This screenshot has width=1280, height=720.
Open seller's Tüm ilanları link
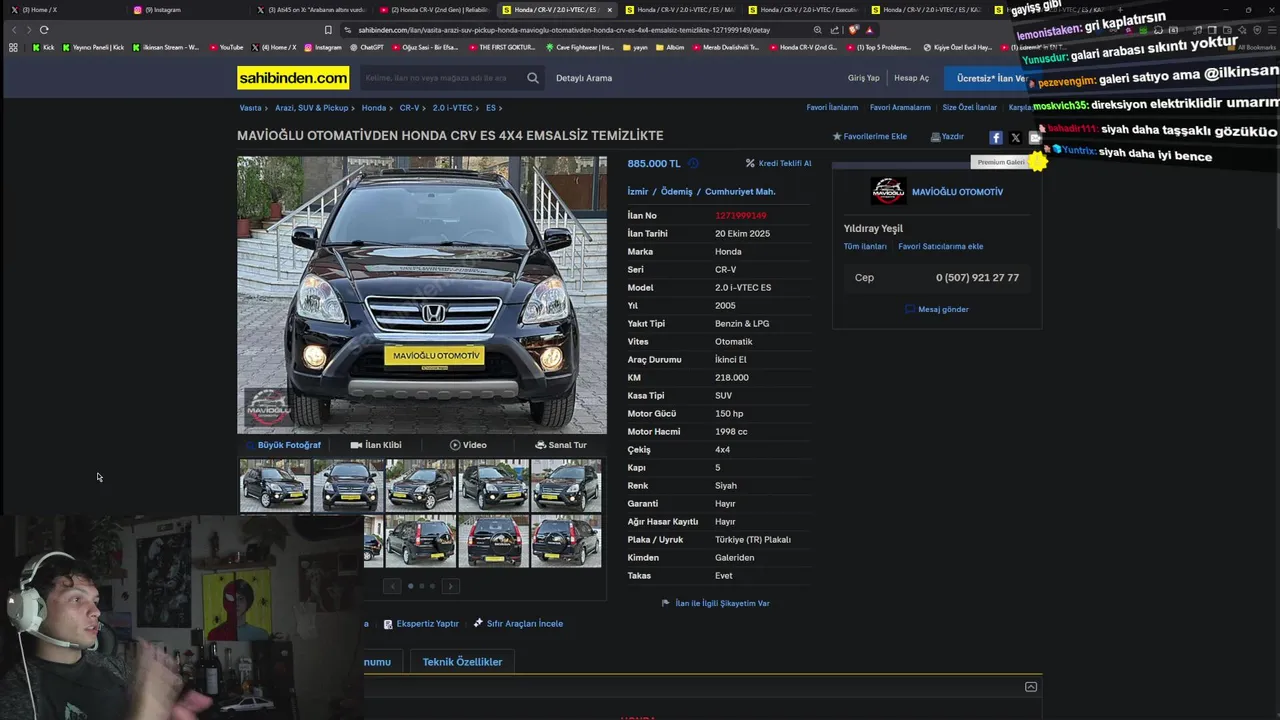tap(865, 246)
